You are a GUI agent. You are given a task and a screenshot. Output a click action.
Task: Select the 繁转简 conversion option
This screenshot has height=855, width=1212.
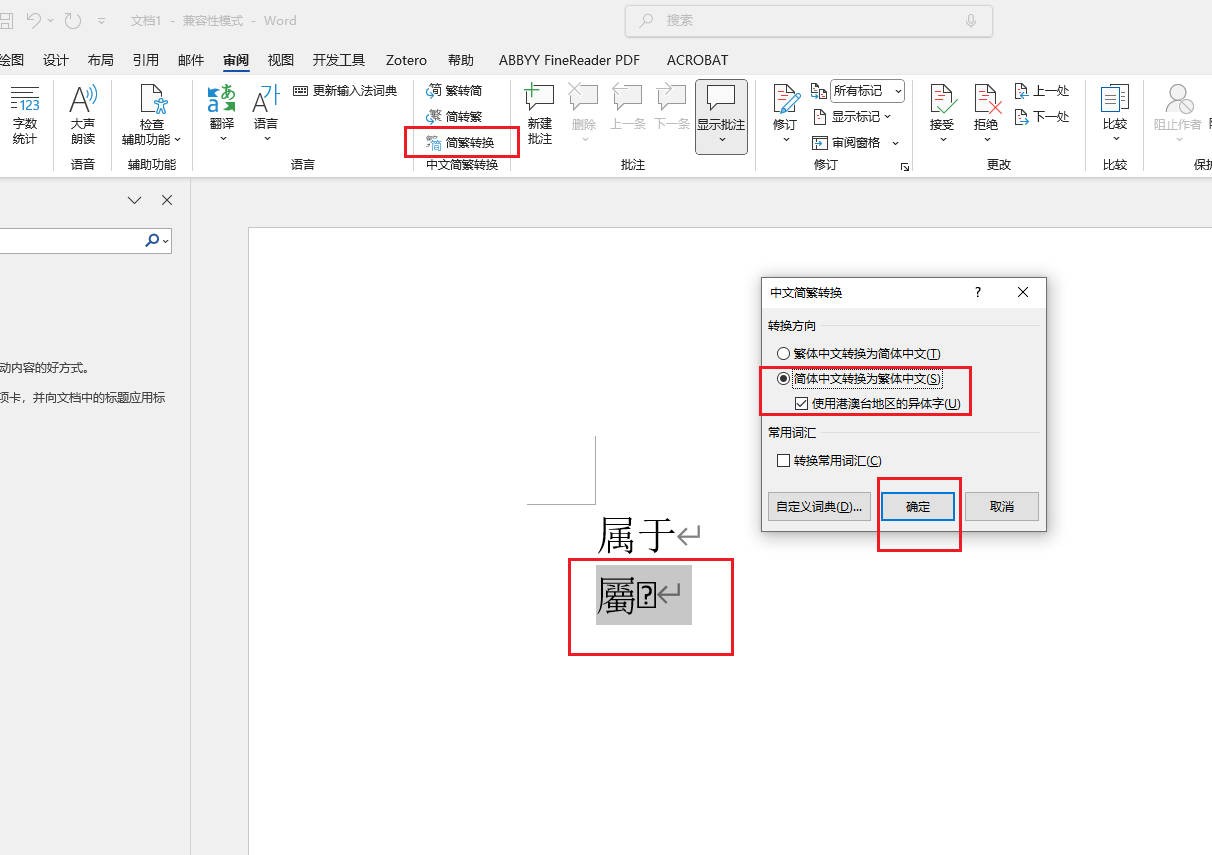(456, 89)
